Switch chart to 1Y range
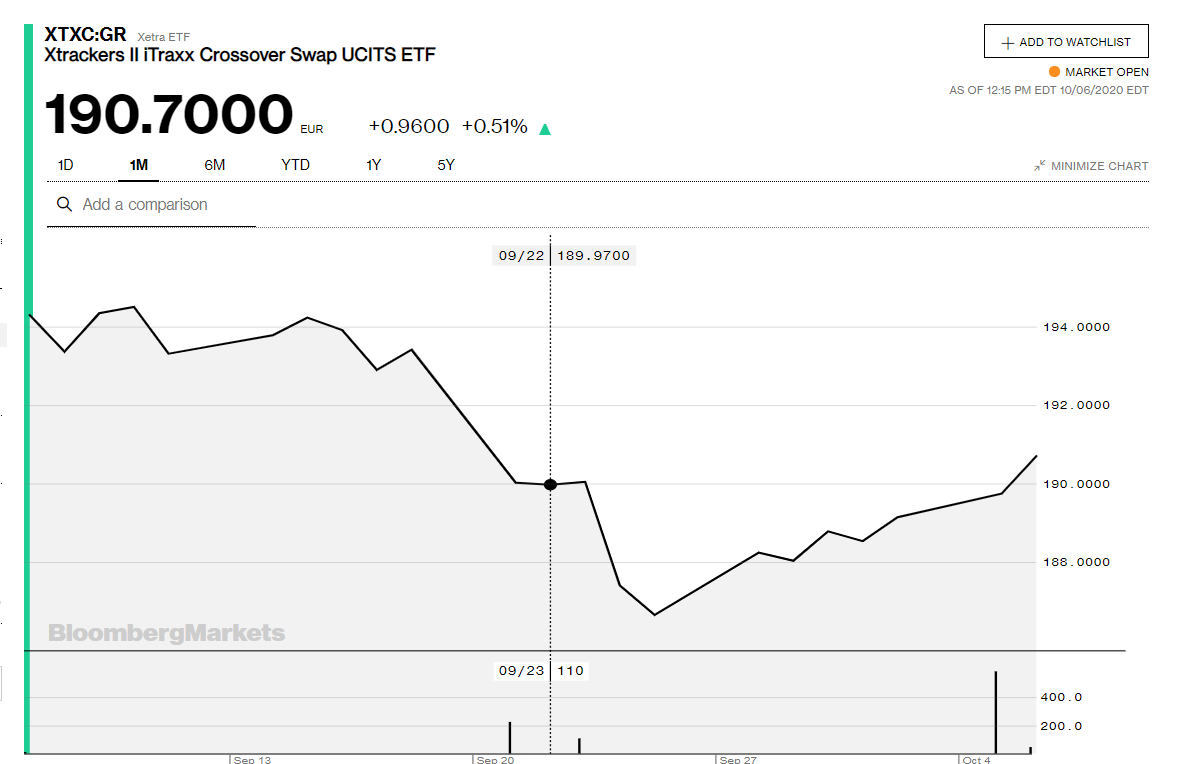Image resolution: width=1202 pixels, height=764 pixels. (373, 165)
